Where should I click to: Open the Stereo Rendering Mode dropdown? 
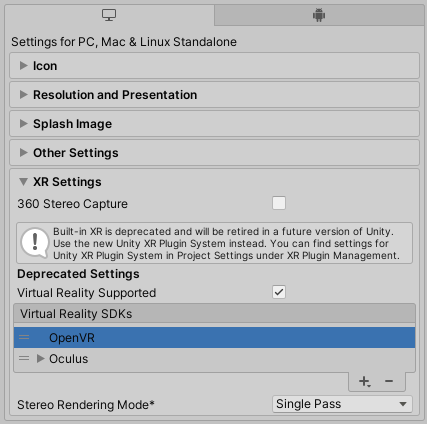[342, 404]
